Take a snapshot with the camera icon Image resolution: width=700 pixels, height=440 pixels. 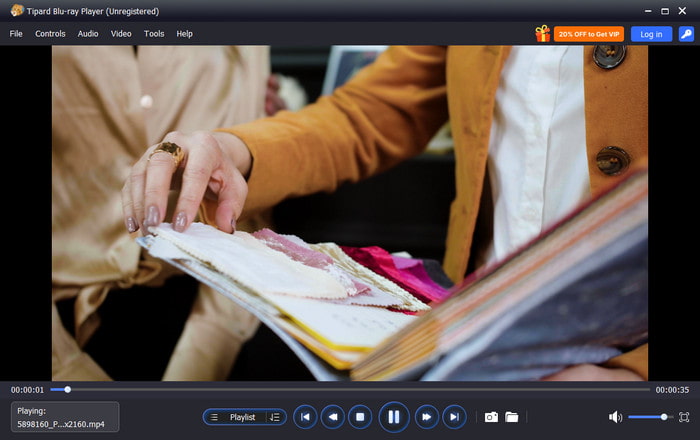(491, 417)
